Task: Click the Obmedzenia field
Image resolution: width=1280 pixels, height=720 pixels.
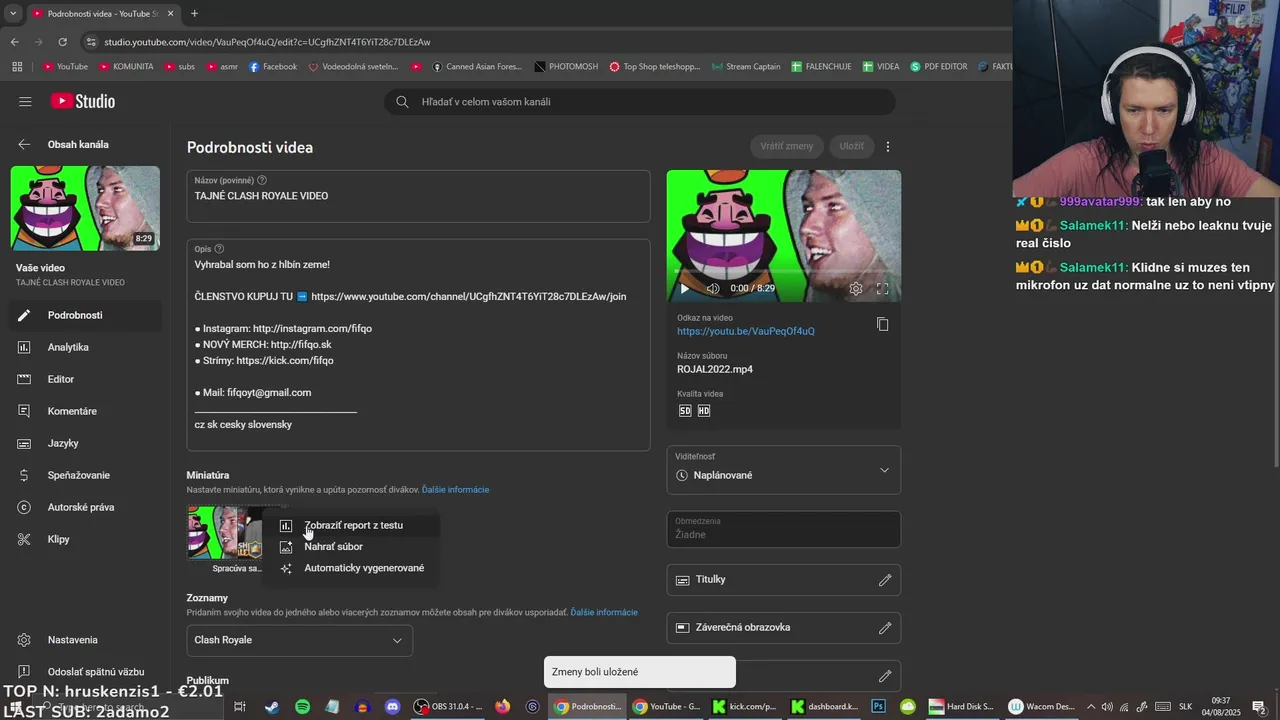Action: coord(784,529)
